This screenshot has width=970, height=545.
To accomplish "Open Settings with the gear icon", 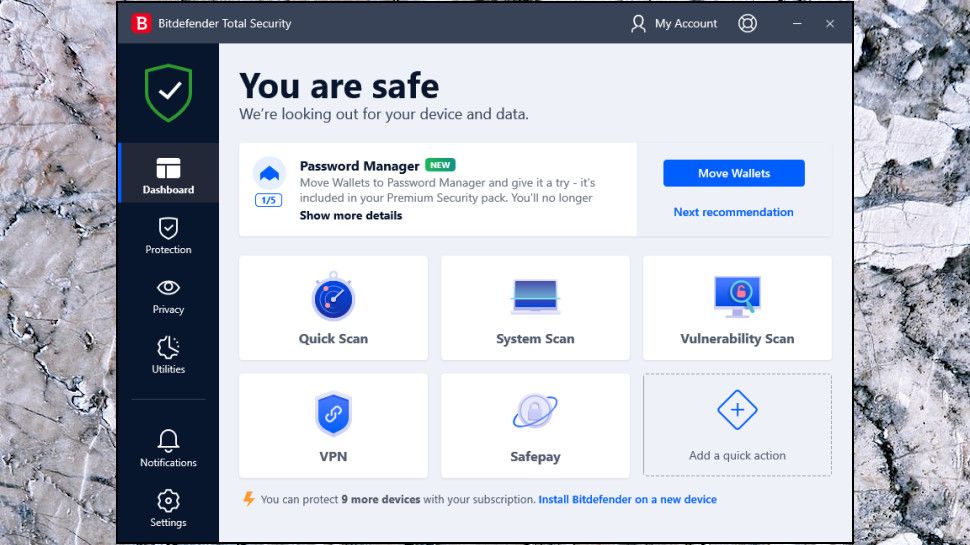I will coord(168,509).
